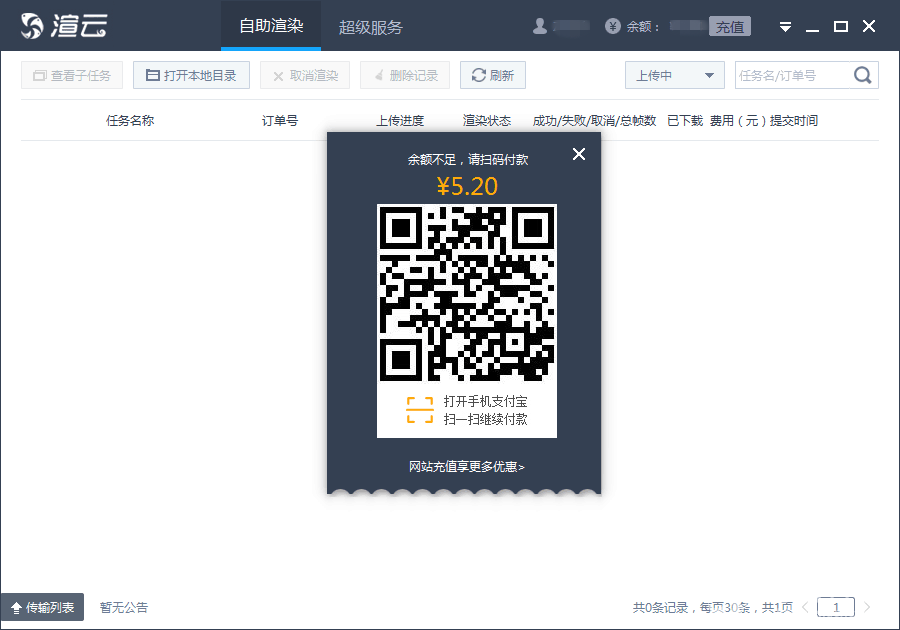Click the 充值 recharge button
900x630 pixels.
(x=730, y=27)
